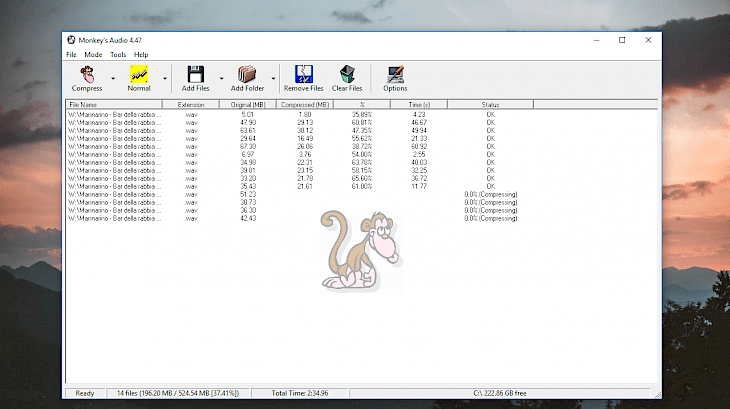Sort by File Name column header
Image resolution: width=730 pixels, height=409 pixels.
[x=114, y=105]
